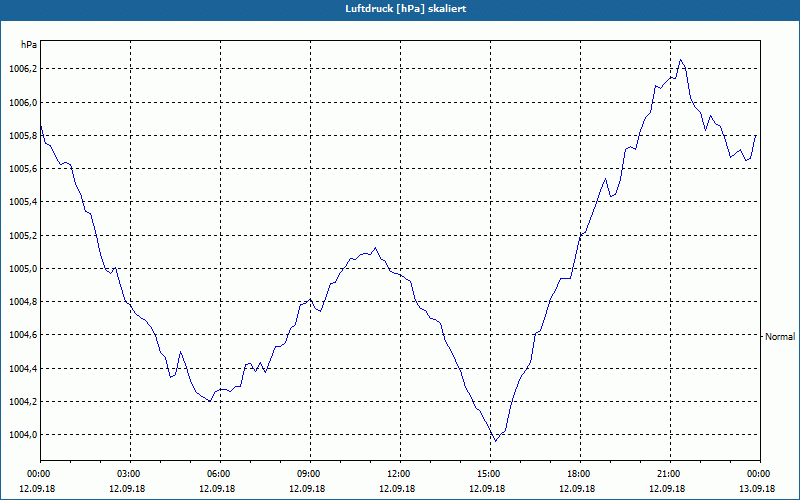Click the 1005,4 y-axis value
Image resolution: width=800 pixels, height=500 pixels.
[23, 202]
